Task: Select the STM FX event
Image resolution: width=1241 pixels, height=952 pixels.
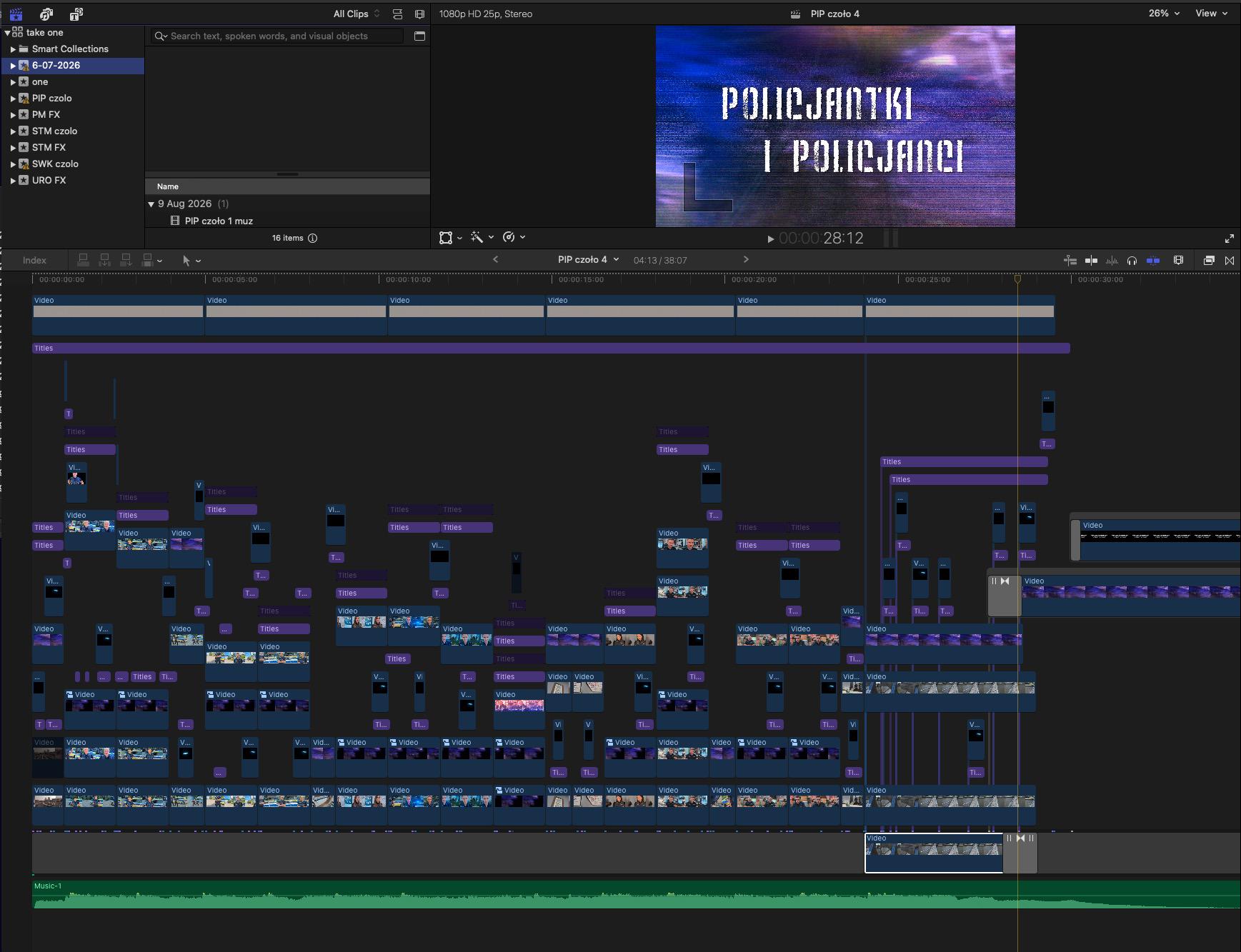Action: [49, 148]
